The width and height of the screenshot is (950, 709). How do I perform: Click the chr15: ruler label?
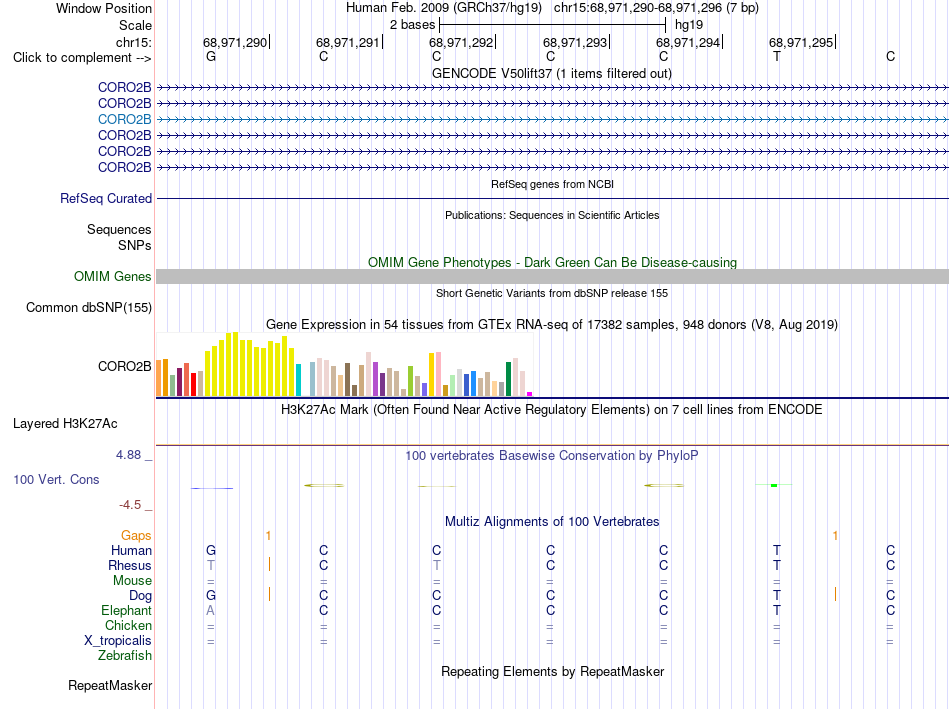(133, 42)
